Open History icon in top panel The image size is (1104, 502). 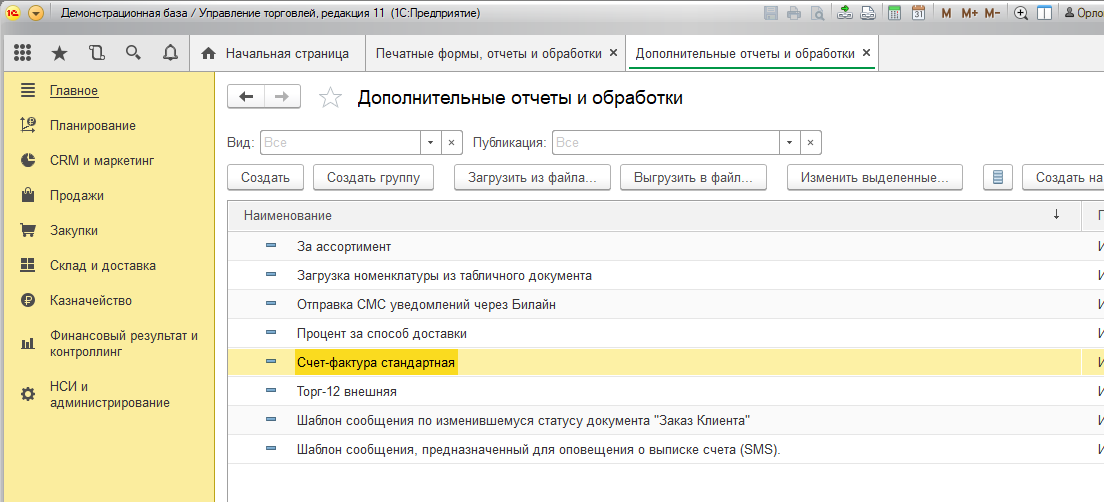96,54
